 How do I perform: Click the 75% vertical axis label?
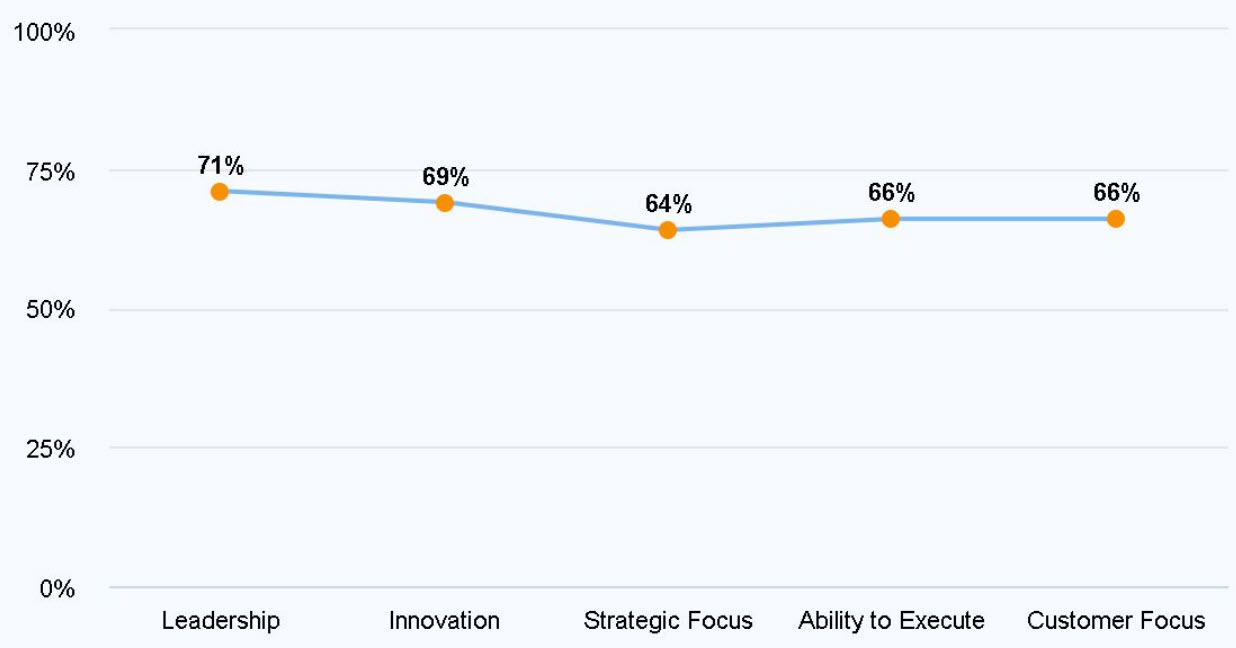pyautogui.click(x=49, y=172)
